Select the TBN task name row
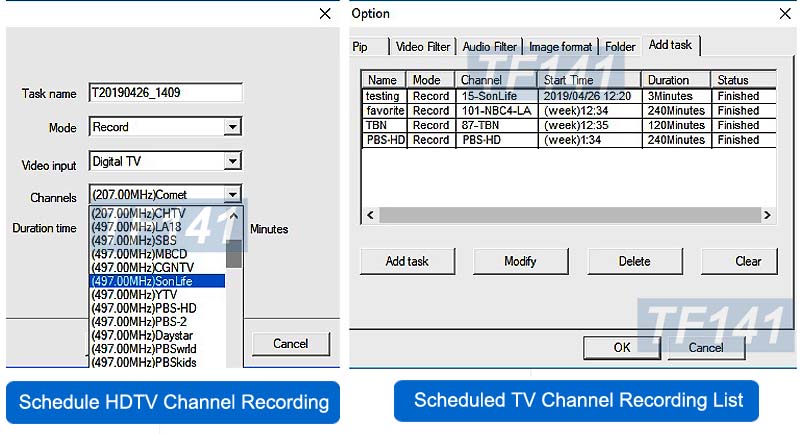 point(569,125)
